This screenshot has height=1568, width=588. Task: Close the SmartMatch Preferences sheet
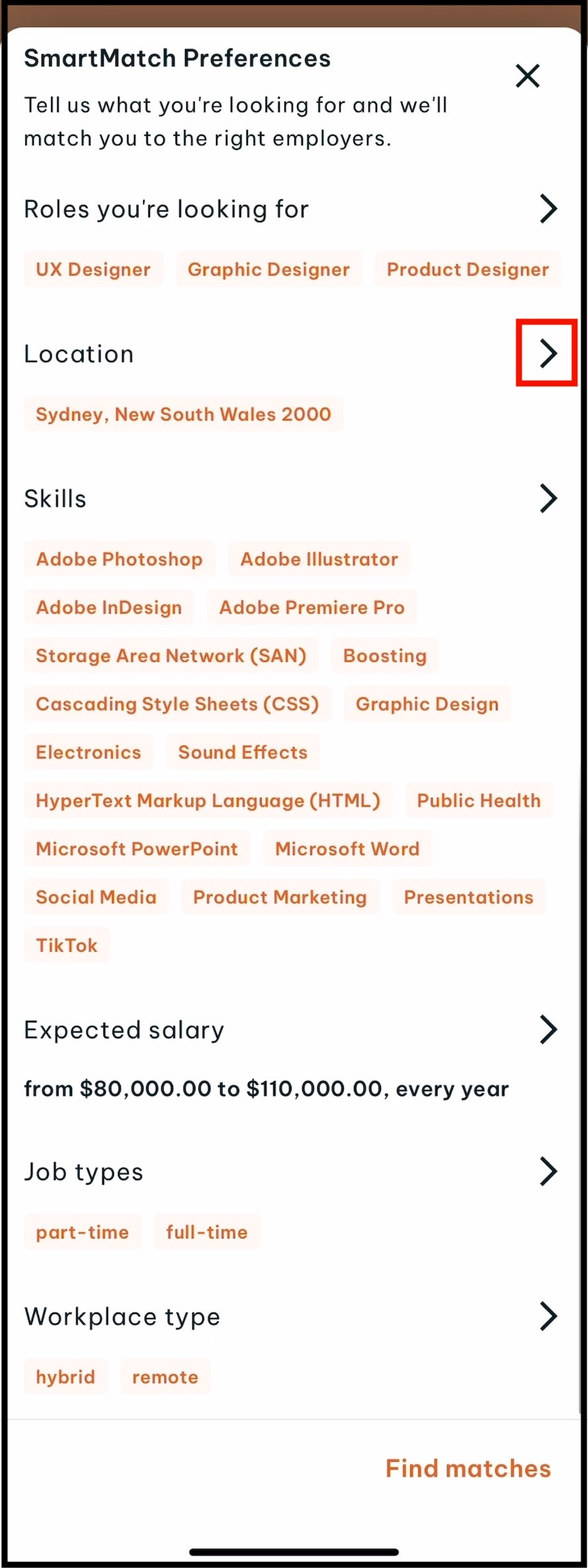528,76
